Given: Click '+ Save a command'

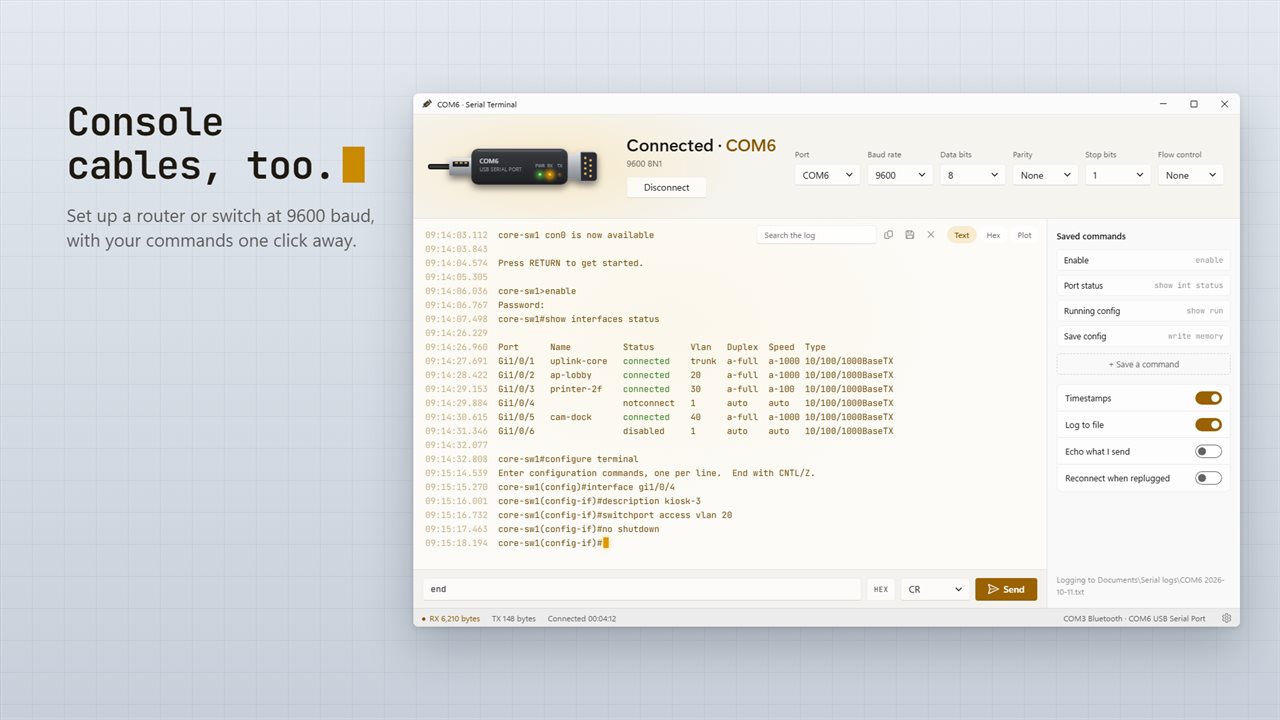Looking at the screenshot, I should pos(1143,364).
